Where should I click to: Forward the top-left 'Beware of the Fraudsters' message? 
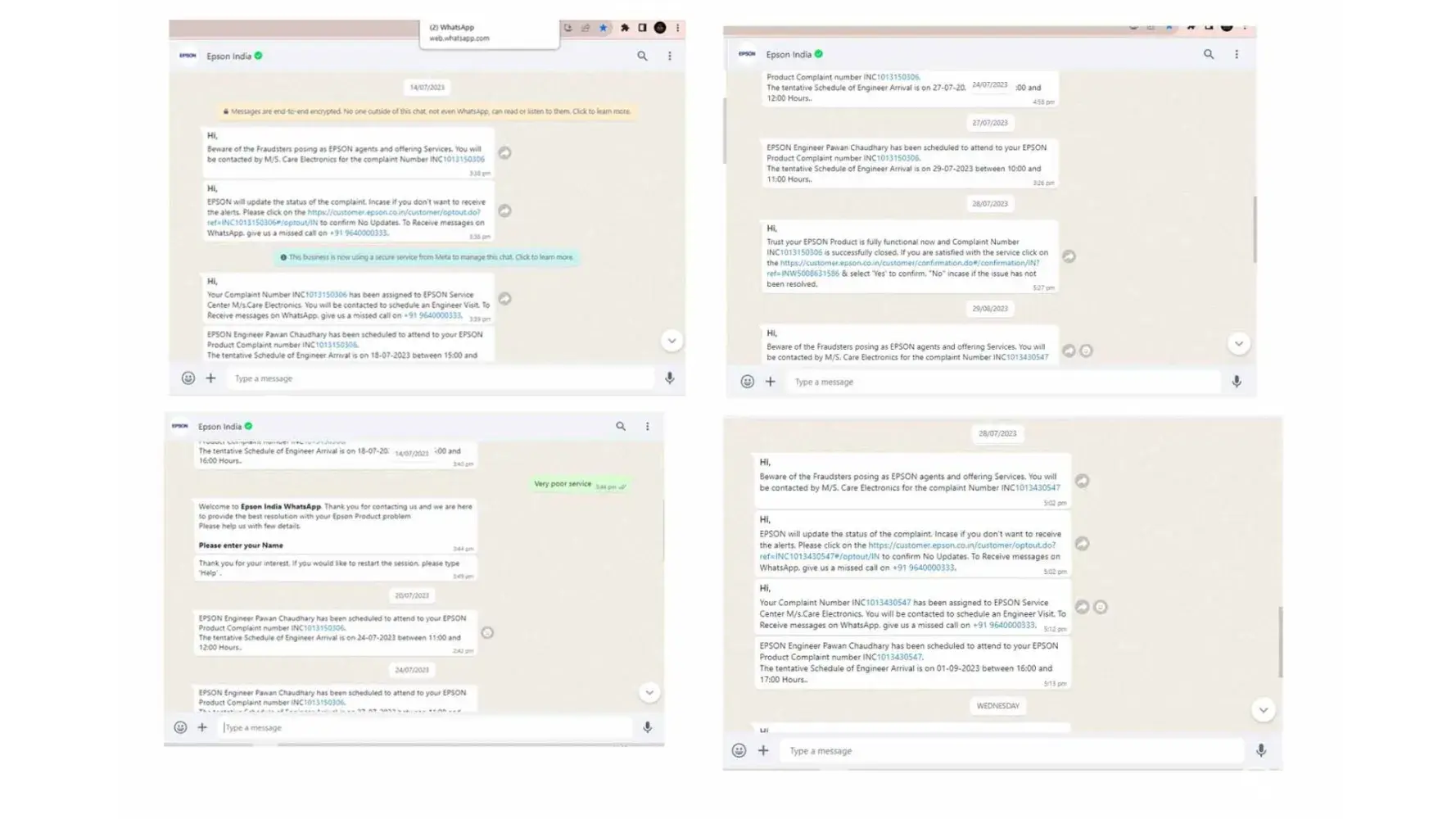click(x=505, y=153)
